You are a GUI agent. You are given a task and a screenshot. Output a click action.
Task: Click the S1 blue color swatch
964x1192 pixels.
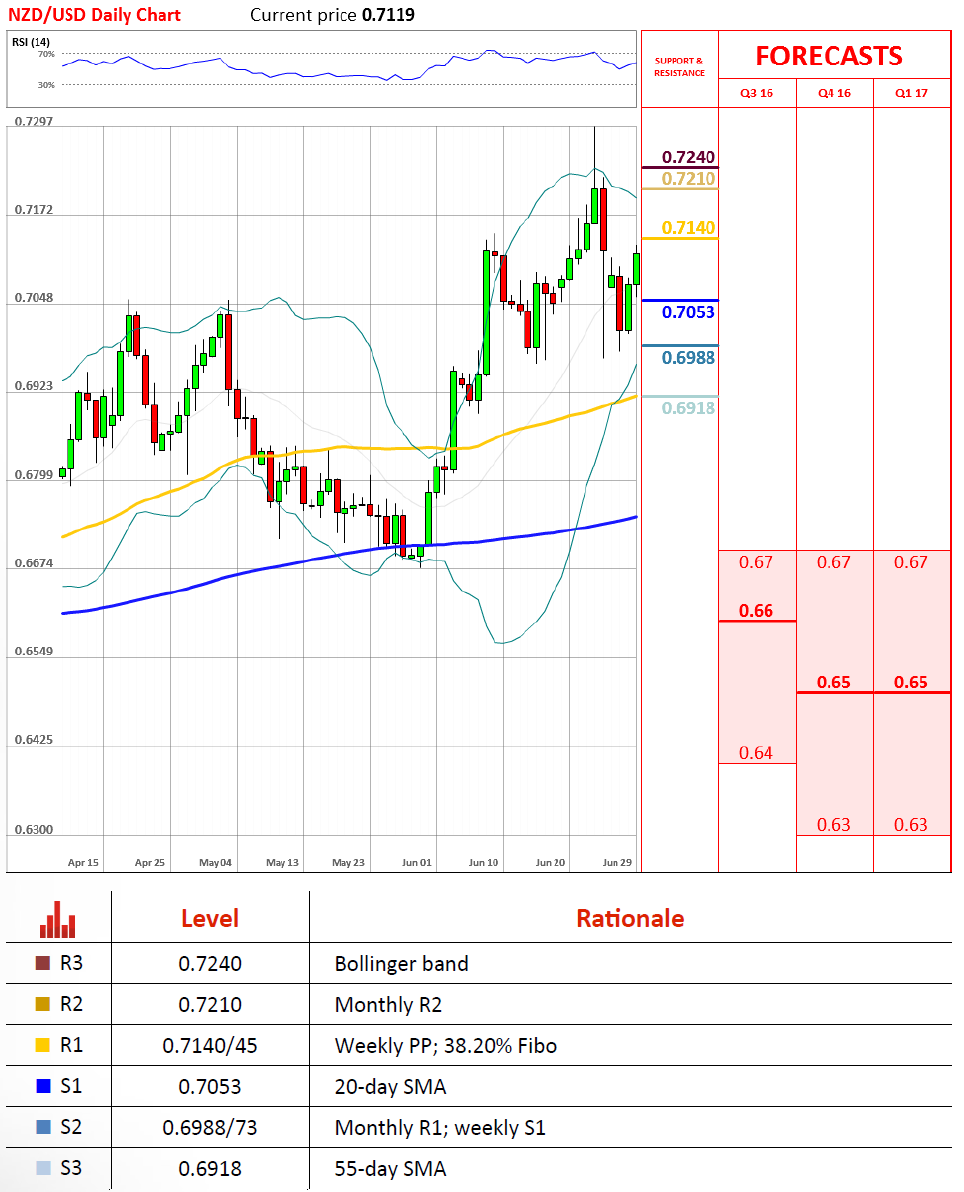(x=43, y=1086)
